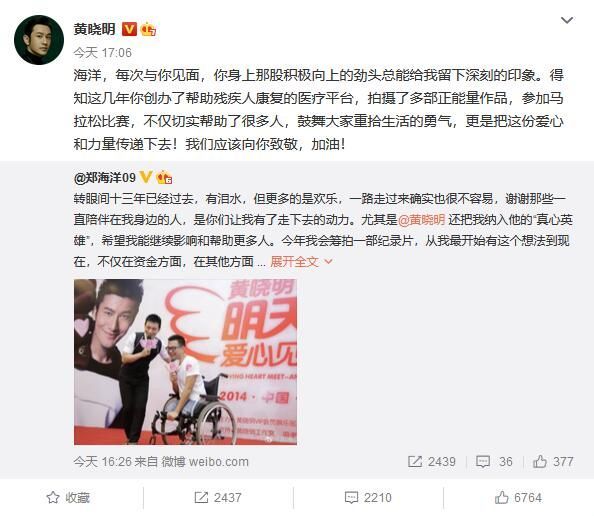Click the chevron arrow after 展开全文
594x516 pixels.
point(328,261)
